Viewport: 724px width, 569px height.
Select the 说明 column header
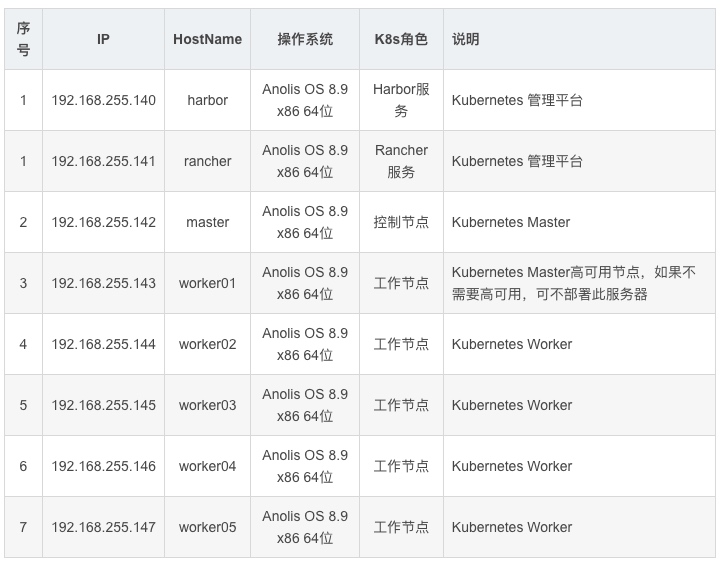tap(466, 39)
